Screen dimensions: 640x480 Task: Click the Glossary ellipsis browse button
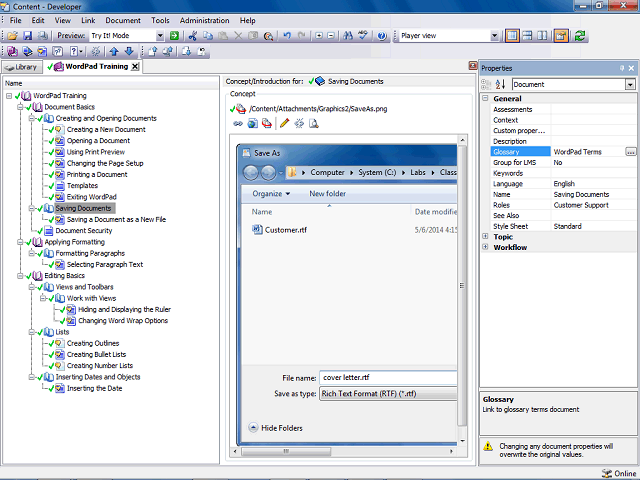(631, 152)
